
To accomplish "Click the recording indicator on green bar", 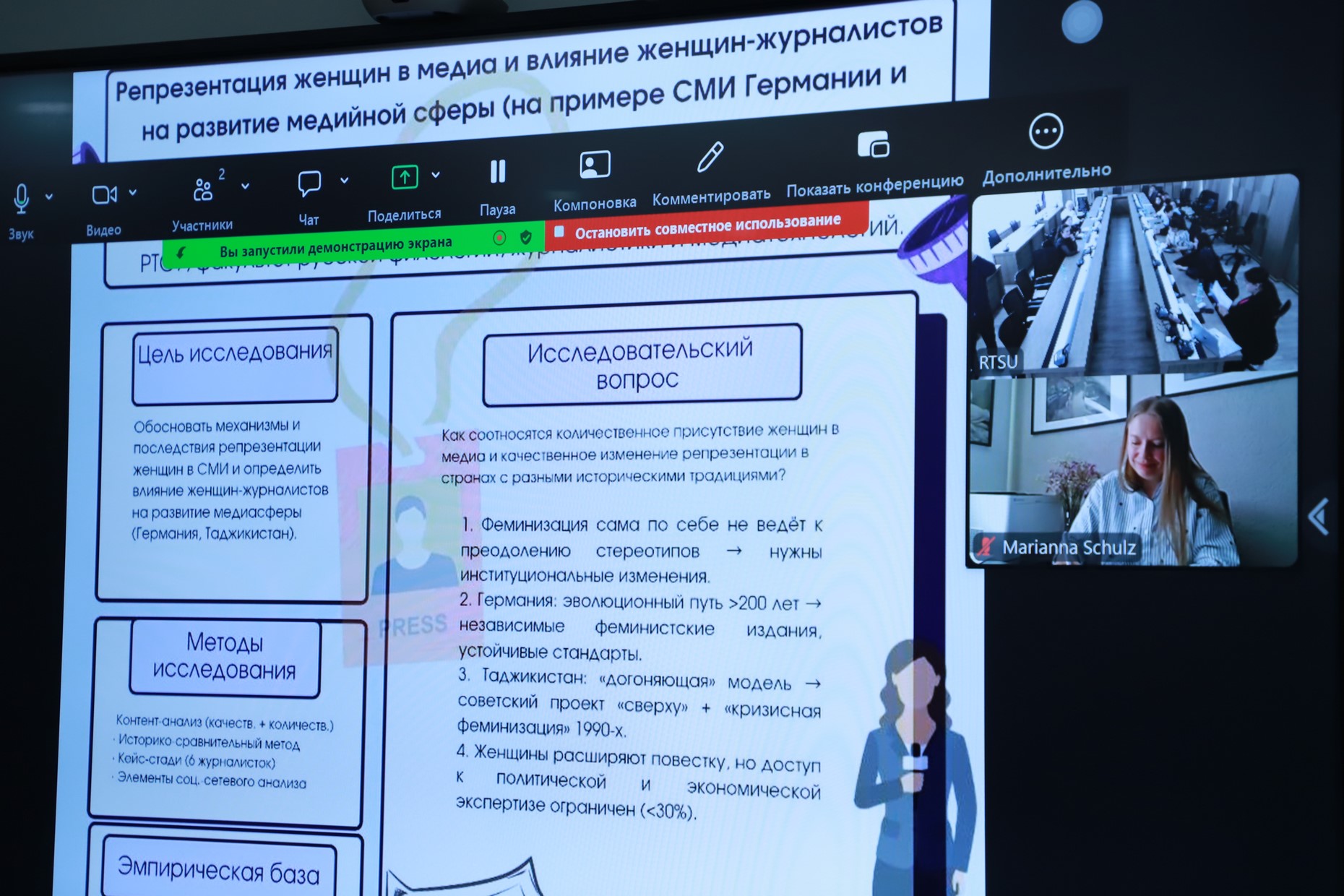I will pyautogui.click(x=499, y=238).
